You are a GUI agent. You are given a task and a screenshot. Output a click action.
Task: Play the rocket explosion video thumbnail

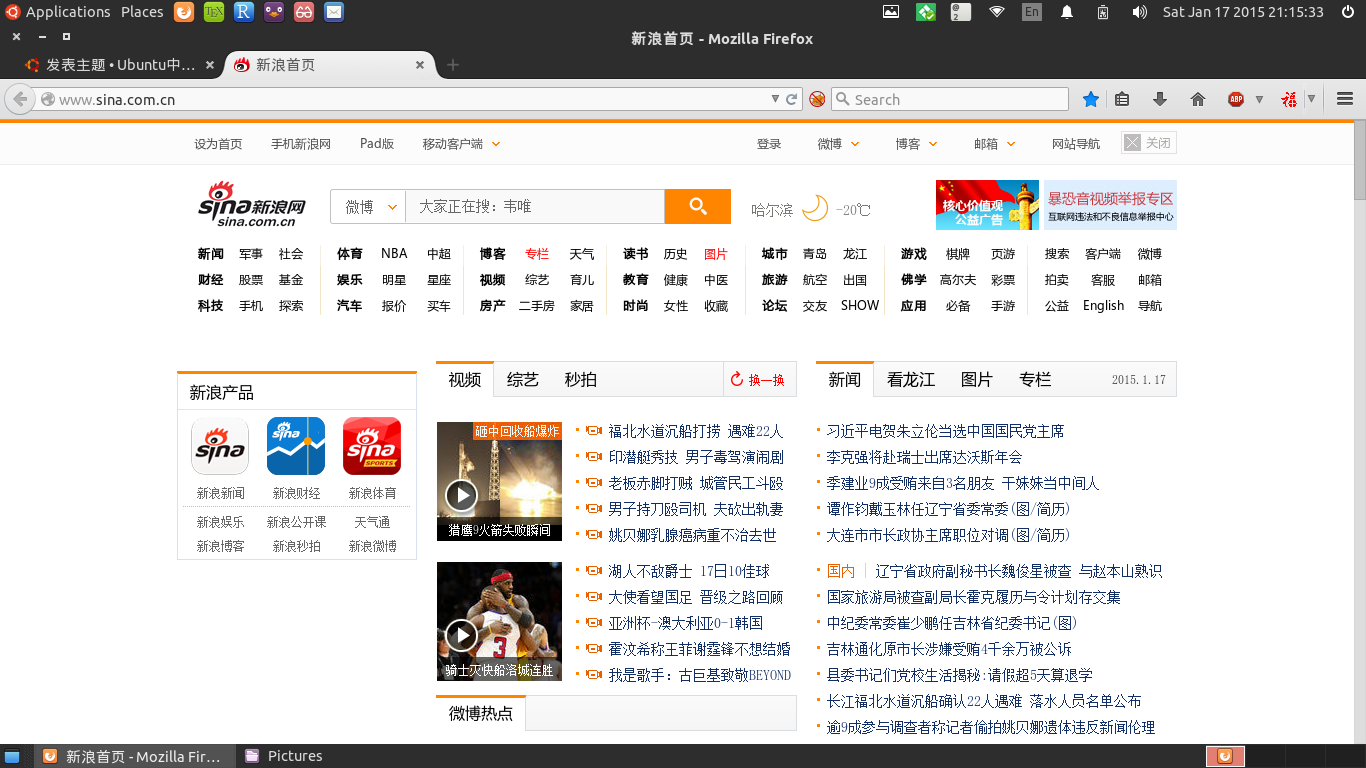(499, 481)
